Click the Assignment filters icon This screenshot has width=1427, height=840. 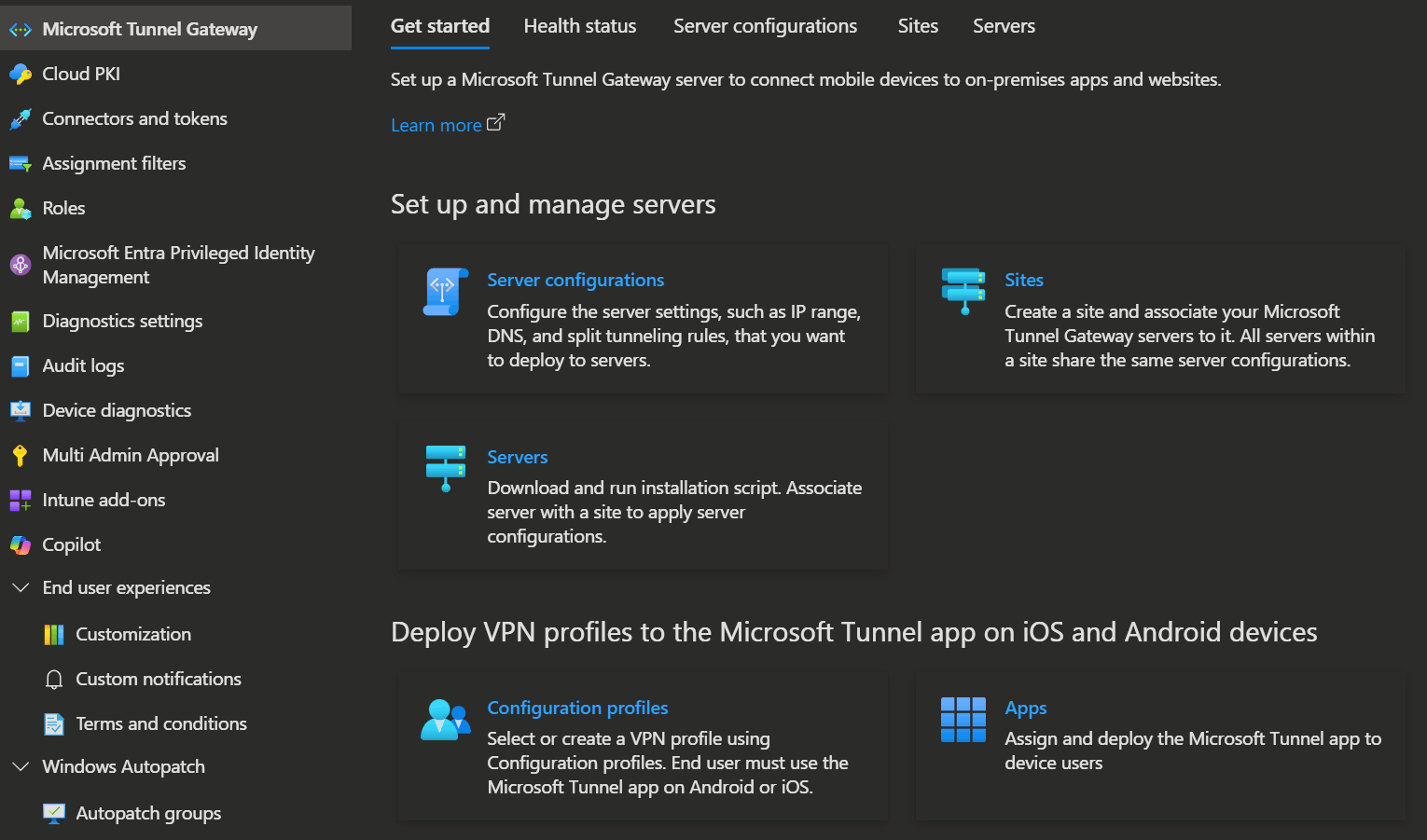(x=21, y=163)
